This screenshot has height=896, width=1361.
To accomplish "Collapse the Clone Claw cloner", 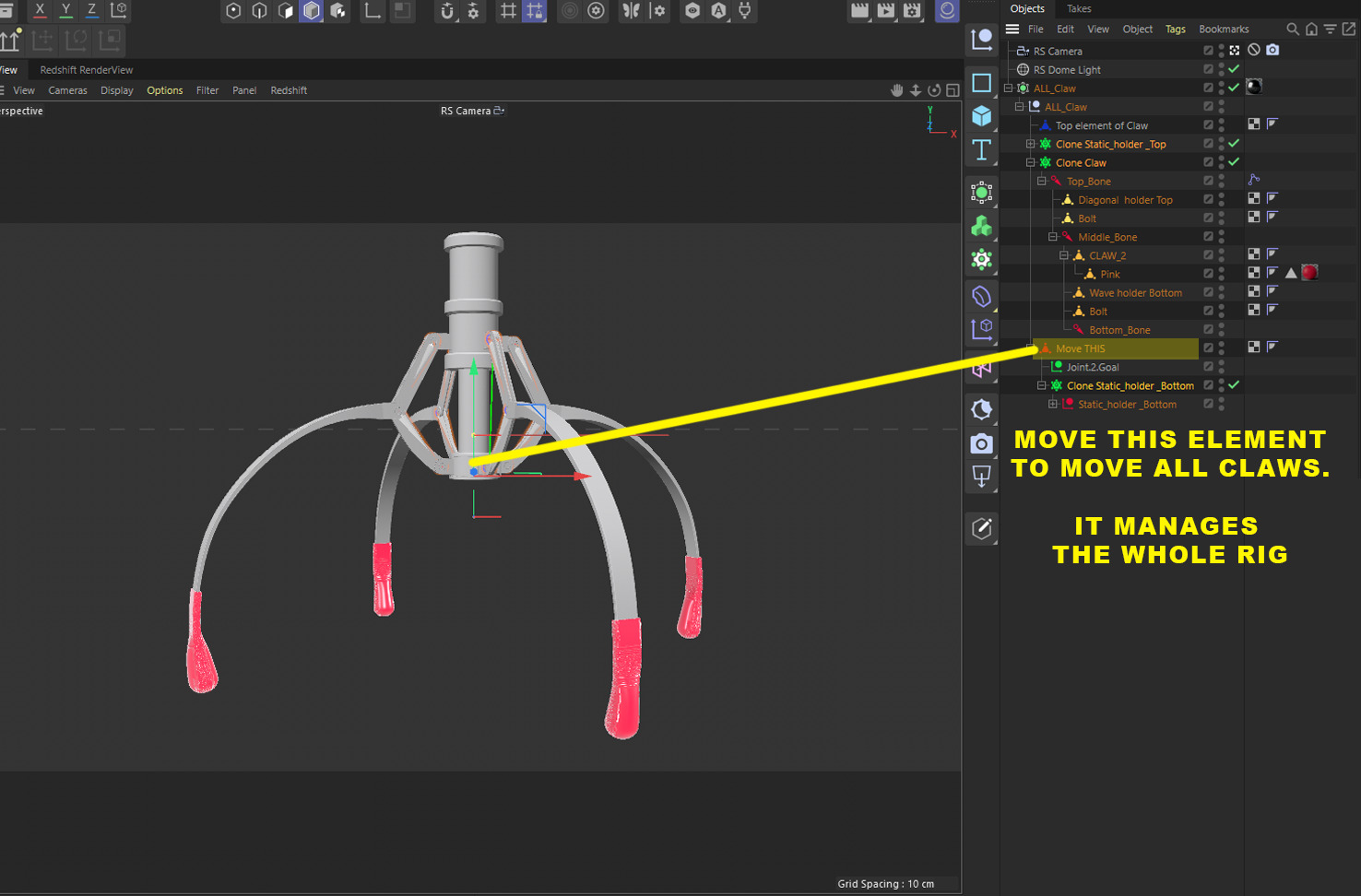I will (1031, 162).
